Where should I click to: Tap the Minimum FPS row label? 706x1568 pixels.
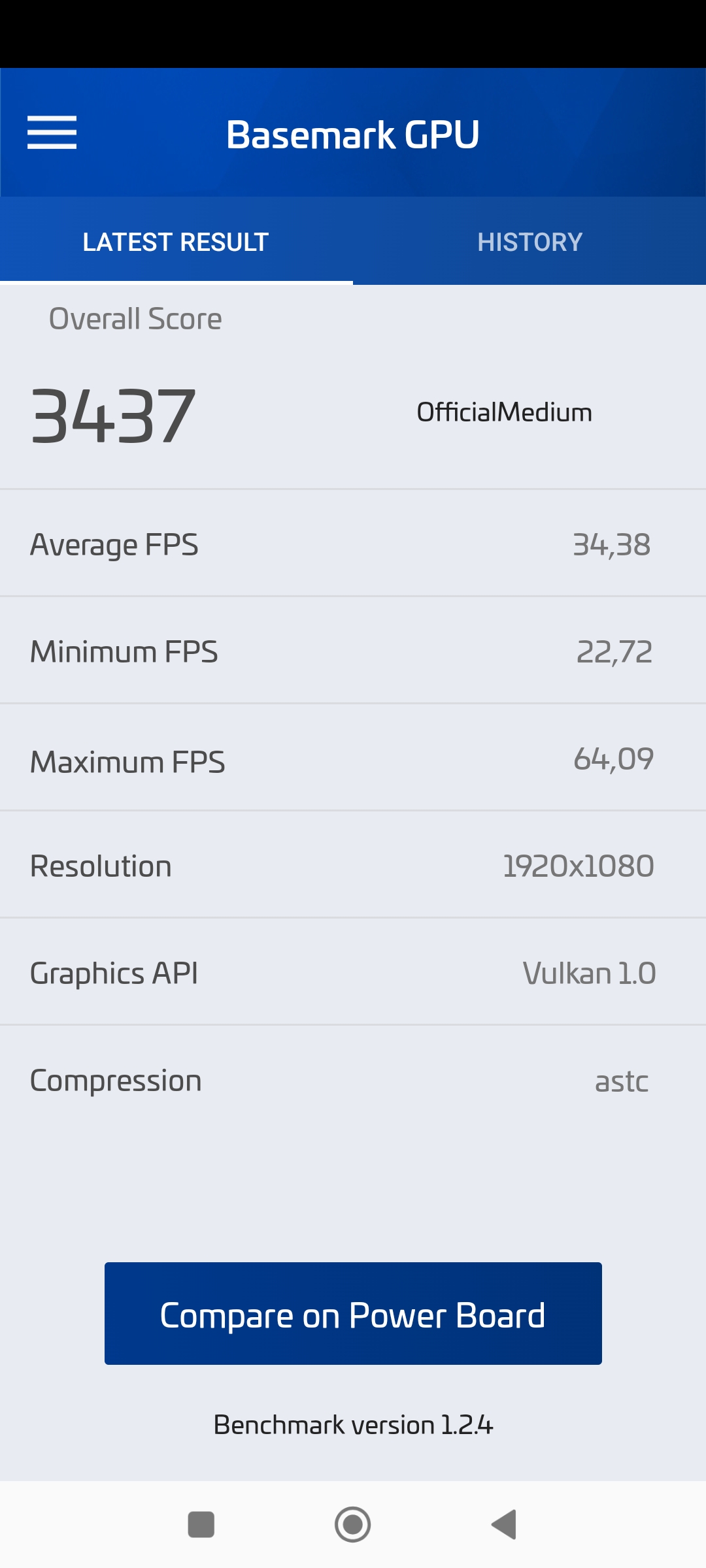tap(124, 651)
